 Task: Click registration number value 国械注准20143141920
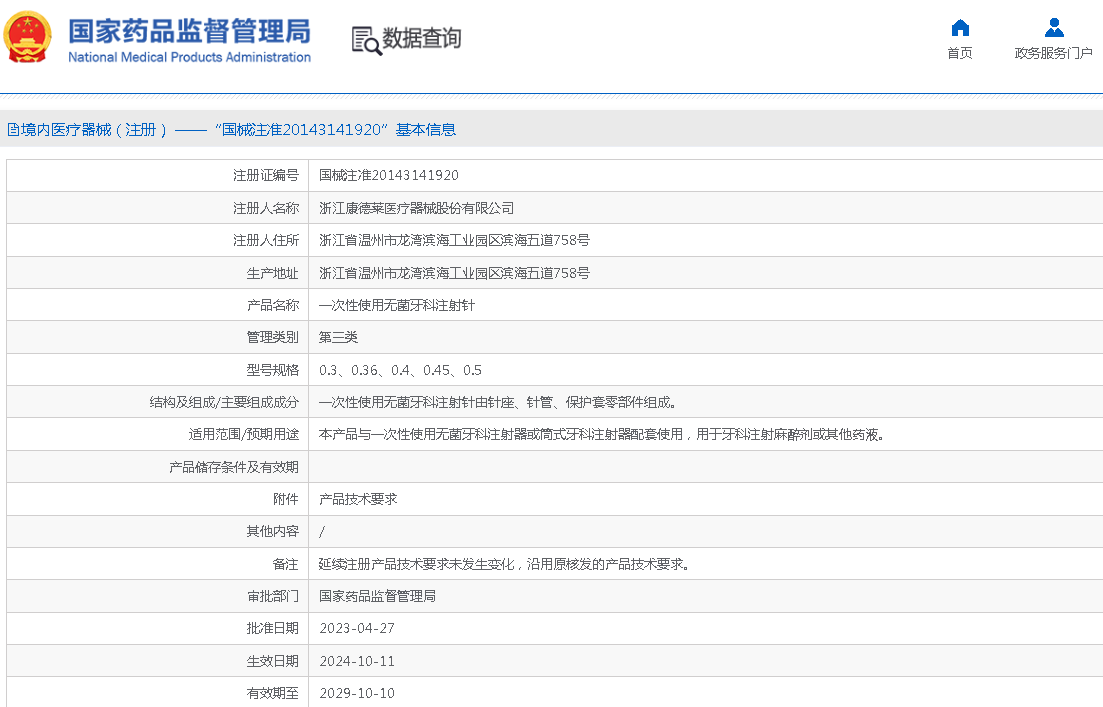click(389, 175)
